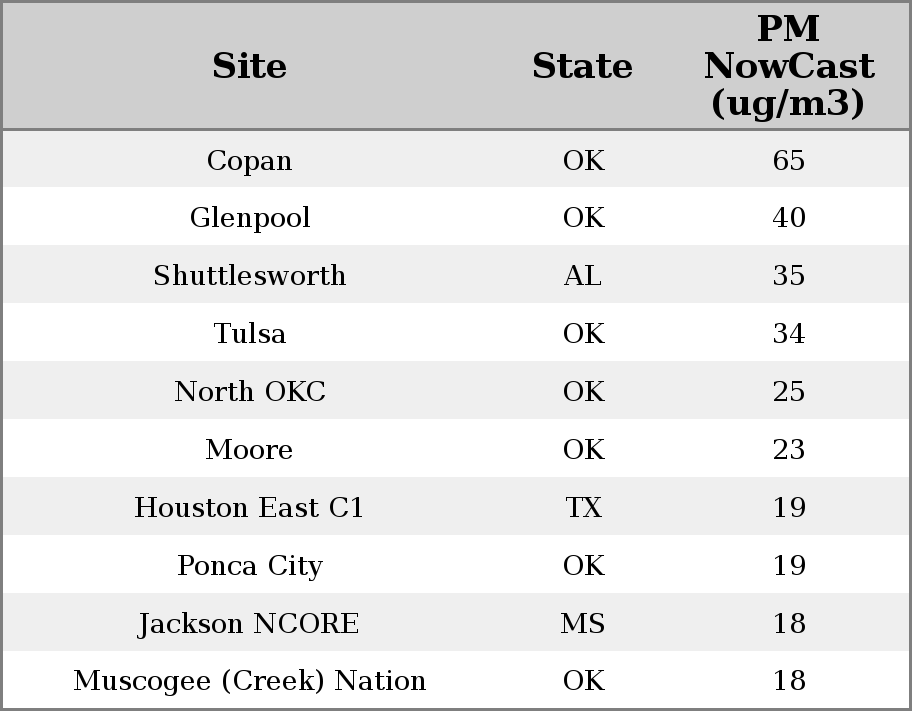Screen dimensions: 912x711
Task: Click the Jackson NCORE site cell
Action: point(249,623)
